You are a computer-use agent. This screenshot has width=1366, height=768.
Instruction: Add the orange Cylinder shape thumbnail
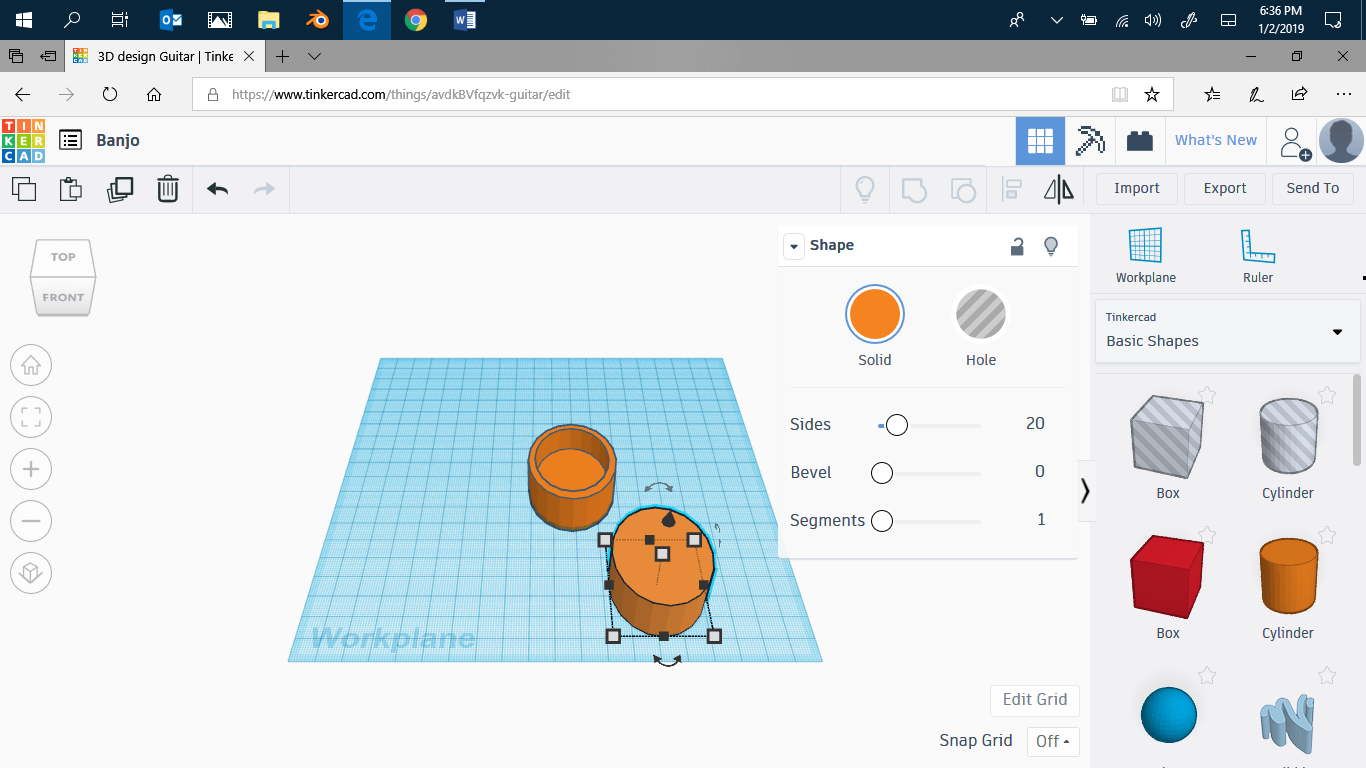tap(1288, 576)
